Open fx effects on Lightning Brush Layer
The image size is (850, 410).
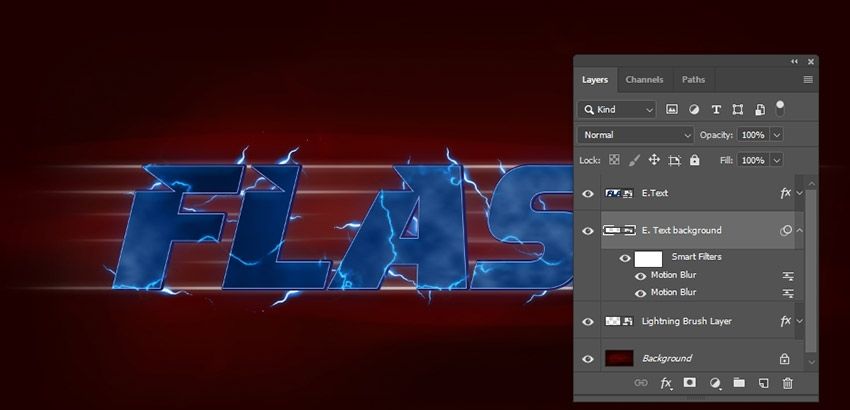tap(785, 322)
